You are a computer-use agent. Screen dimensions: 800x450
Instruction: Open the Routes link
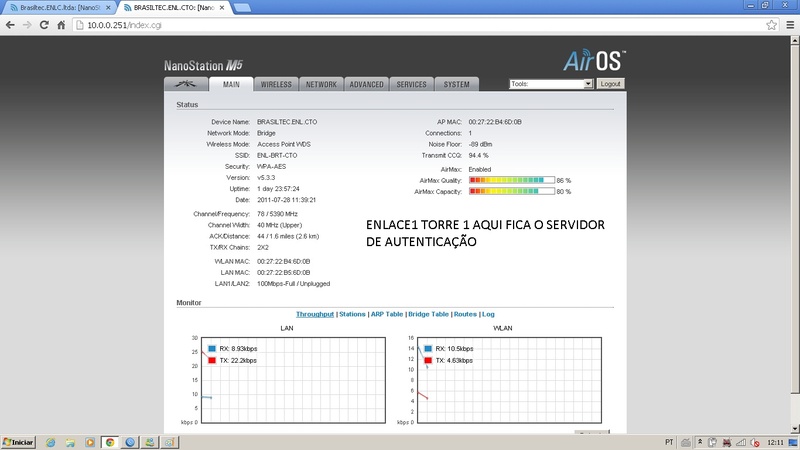tap(465, 314)
